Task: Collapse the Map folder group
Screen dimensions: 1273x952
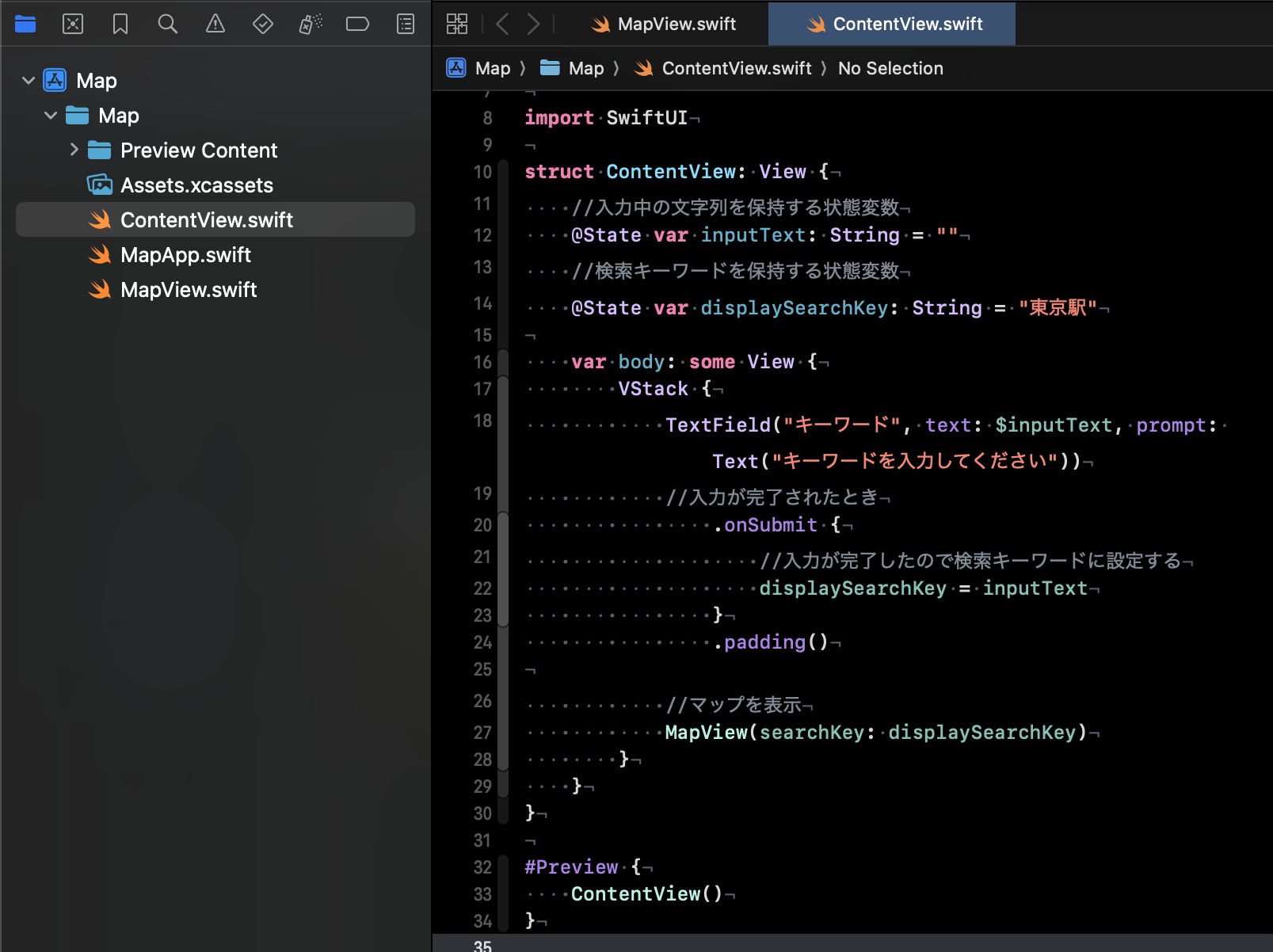Action: click(51, 116)
